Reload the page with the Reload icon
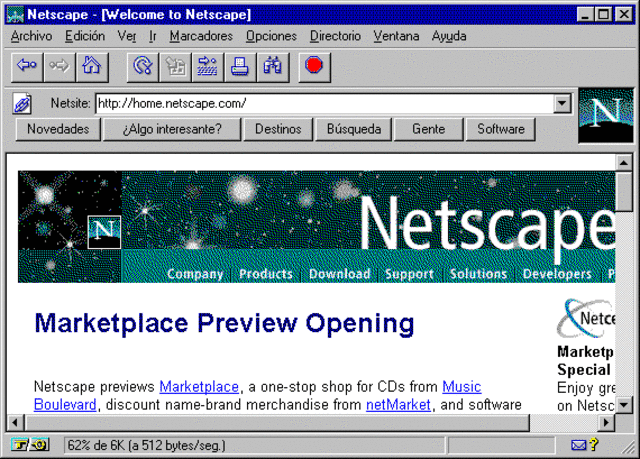This screenshot has height=459, width=640. [x=142, y=67]
